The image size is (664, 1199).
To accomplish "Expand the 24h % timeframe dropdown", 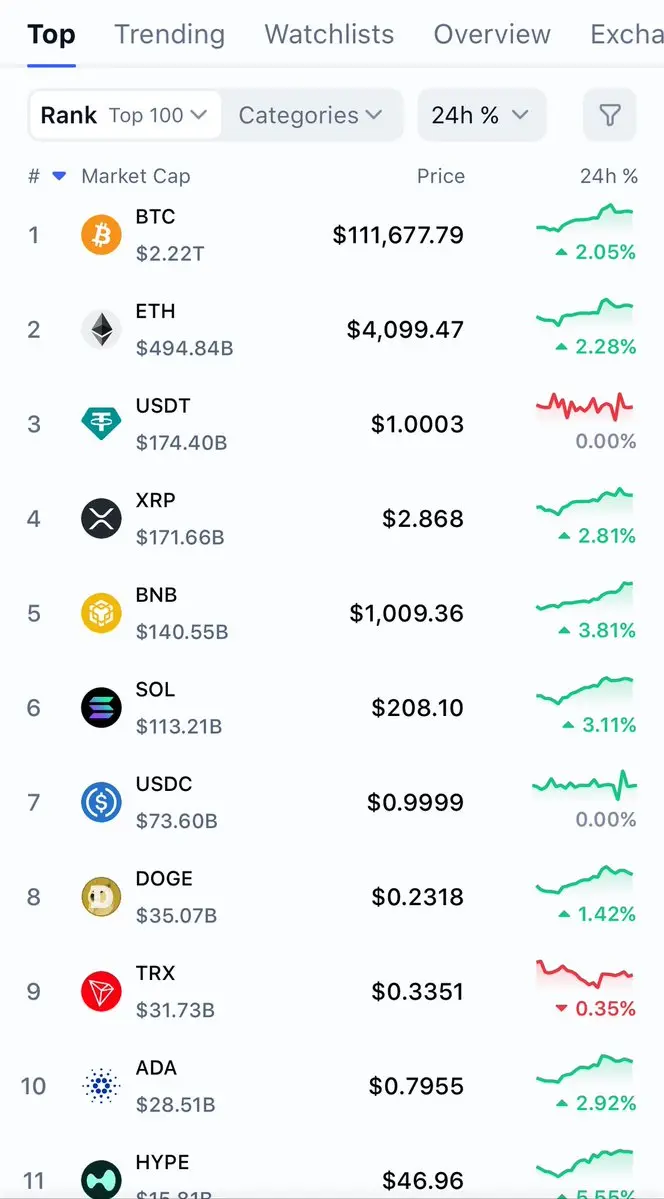I will pyautogui.click(x=480, y=116).
